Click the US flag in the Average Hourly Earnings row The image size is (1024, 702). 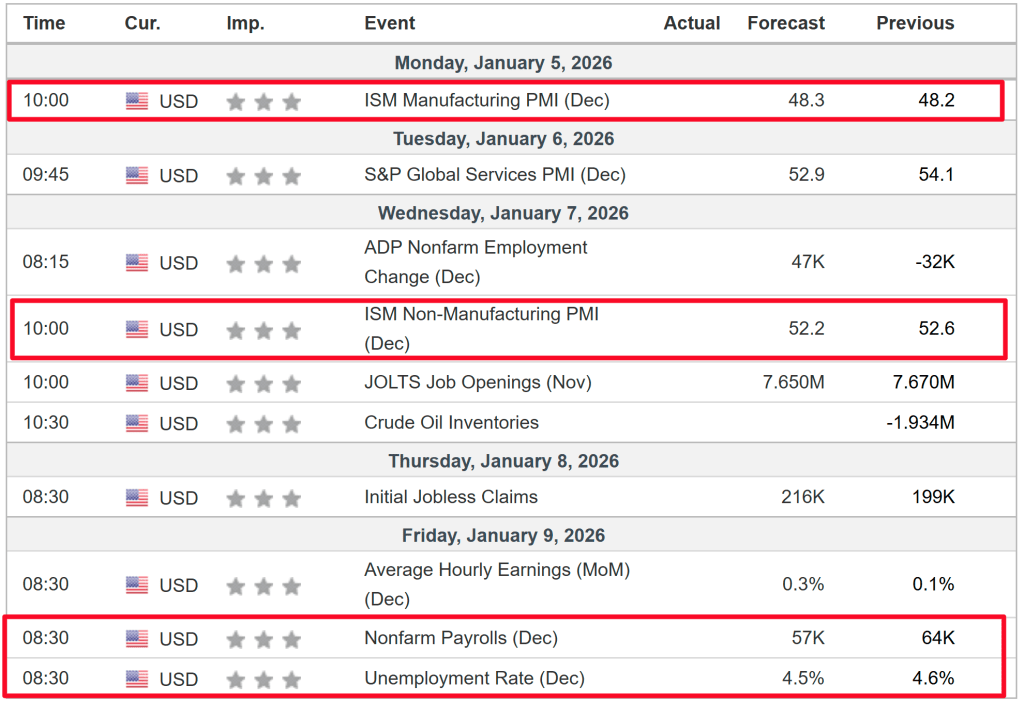(137, 585)
